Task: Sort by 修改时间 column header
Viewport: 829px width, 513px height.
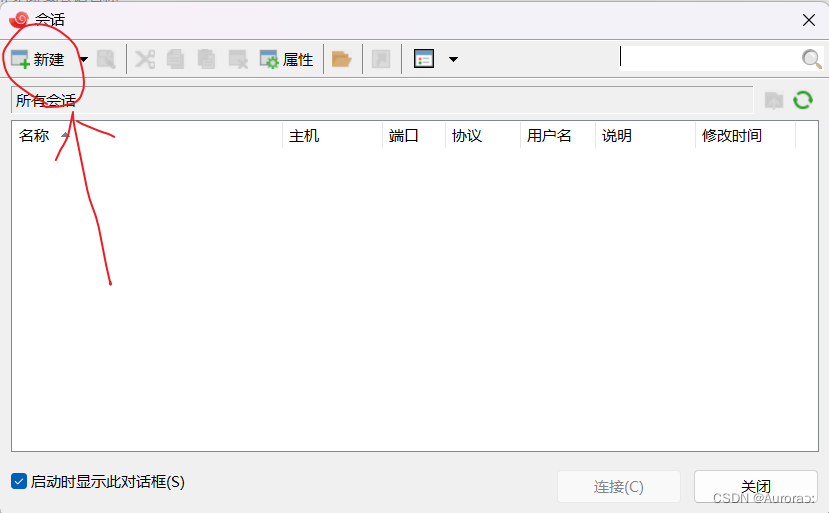Action: tap(745, 135)
